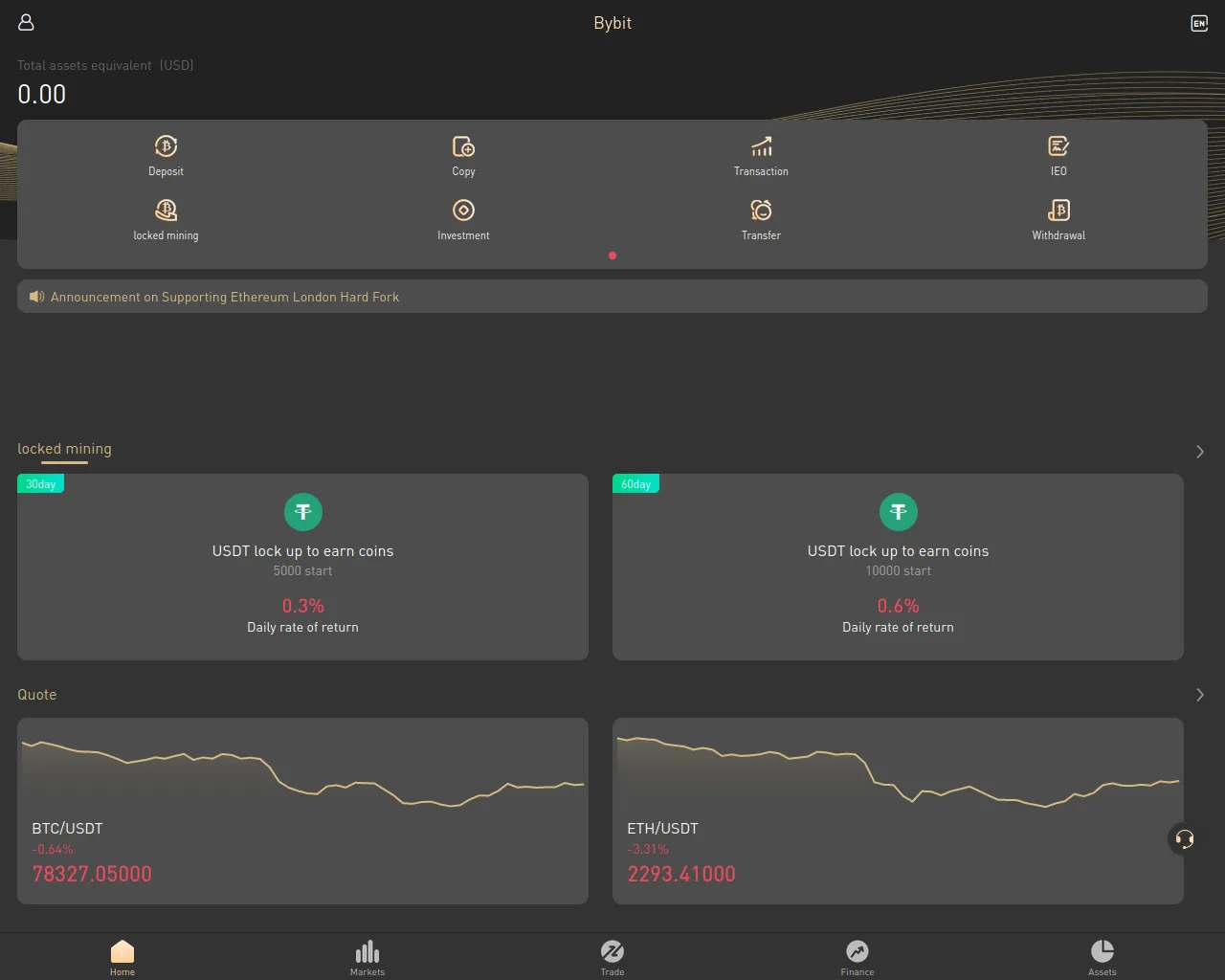The image size is (1225, 980).
Task: Open the Withdrawal icon
Action: pos(1058,212)
